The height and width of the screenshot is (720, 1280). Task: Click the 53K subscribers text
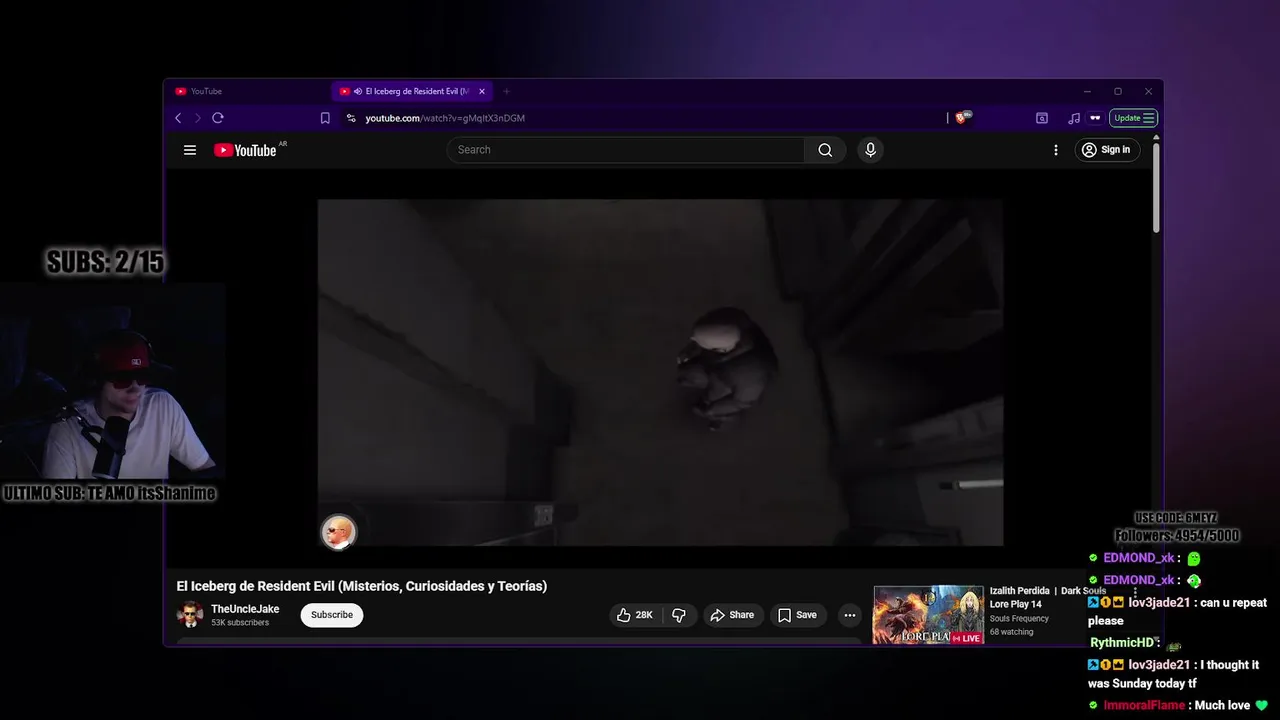[240, 623]
